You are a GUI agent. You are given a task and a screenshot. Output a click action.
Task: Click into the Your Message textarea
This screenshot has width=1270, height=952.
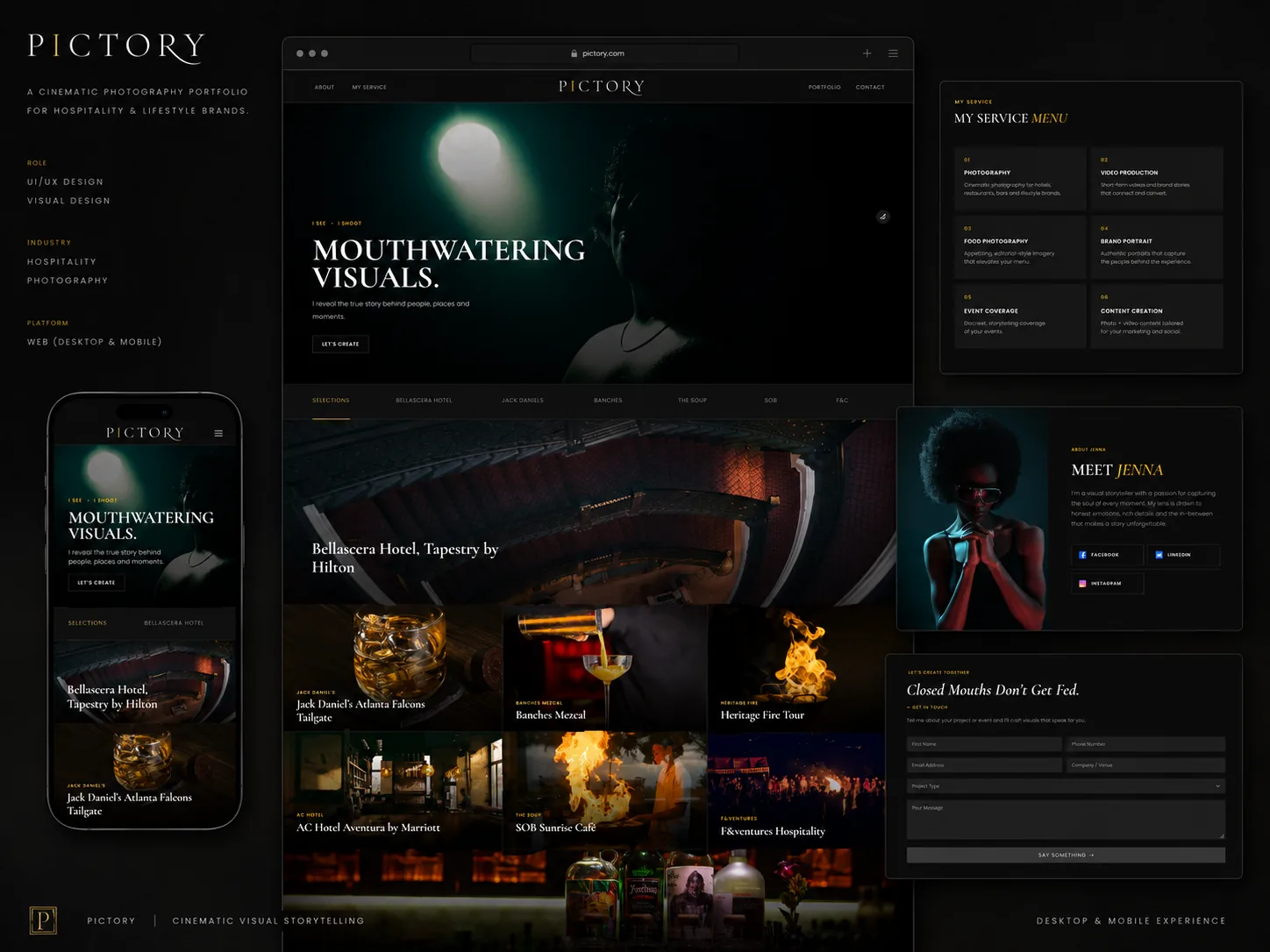coord(1066,820)
